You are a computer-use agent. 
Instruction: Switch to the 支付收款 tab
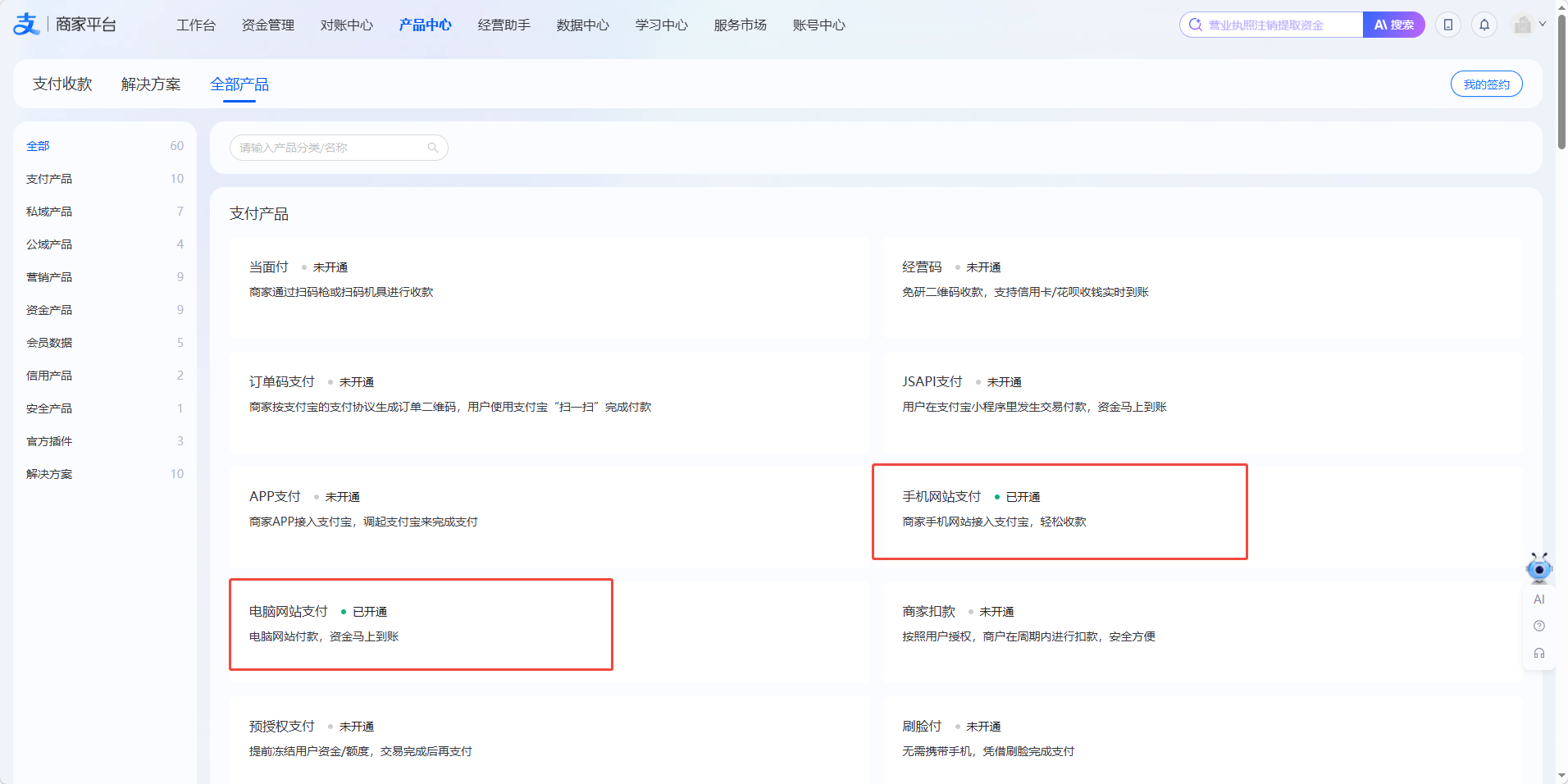(x=62, y=84)
